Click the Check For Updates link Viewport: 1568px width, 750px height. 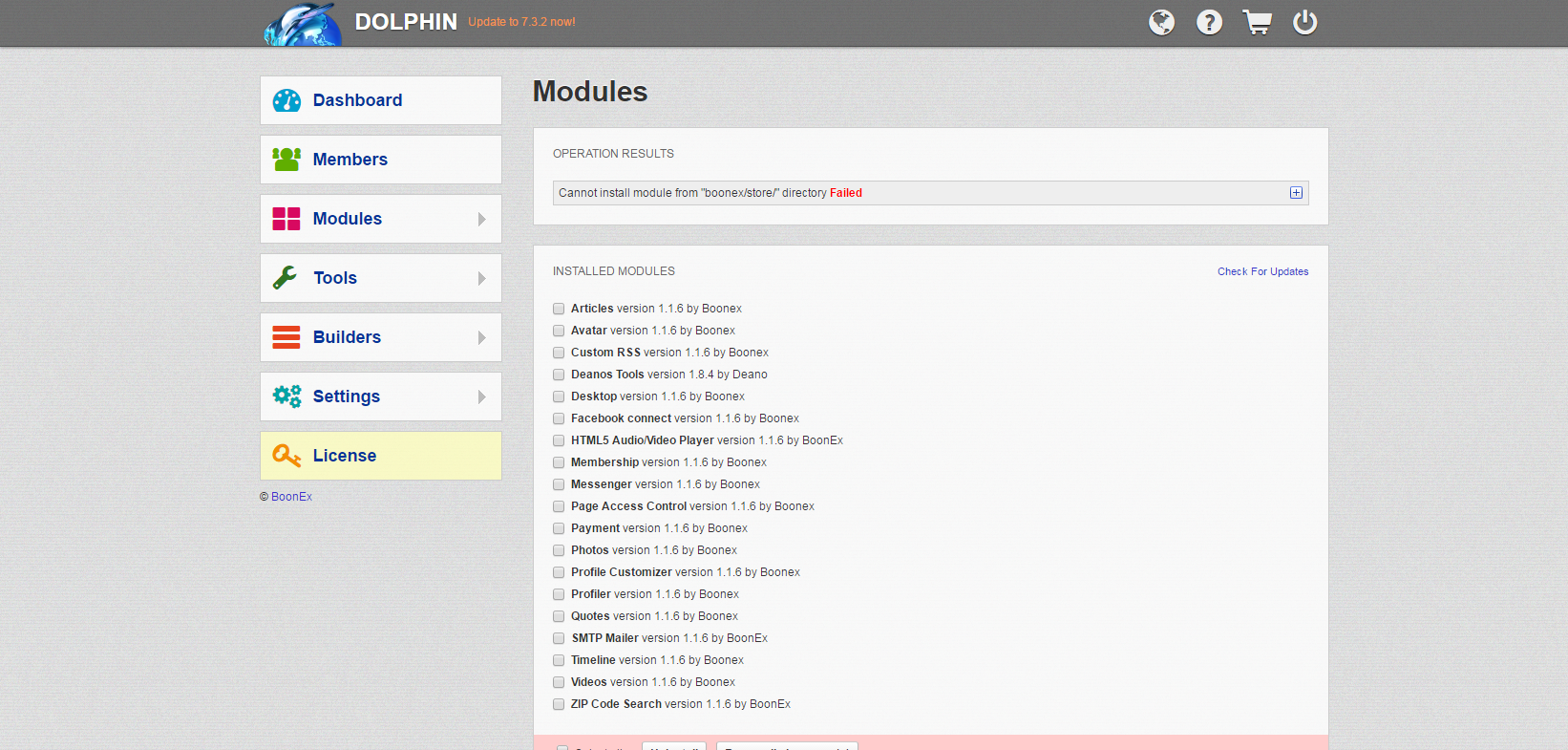click(1262, 271)
